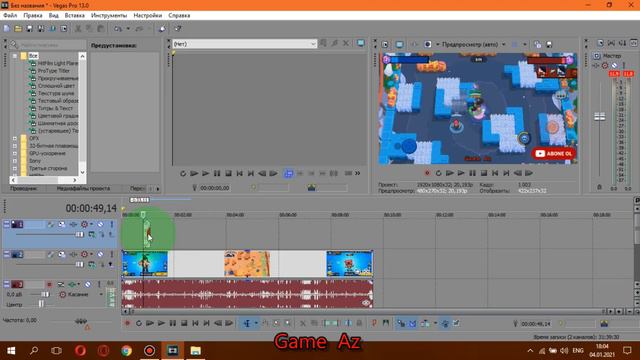This screenshot has width=640, height=360.
Task: Click audio track 3 volume slider
Action: point(44,294)
